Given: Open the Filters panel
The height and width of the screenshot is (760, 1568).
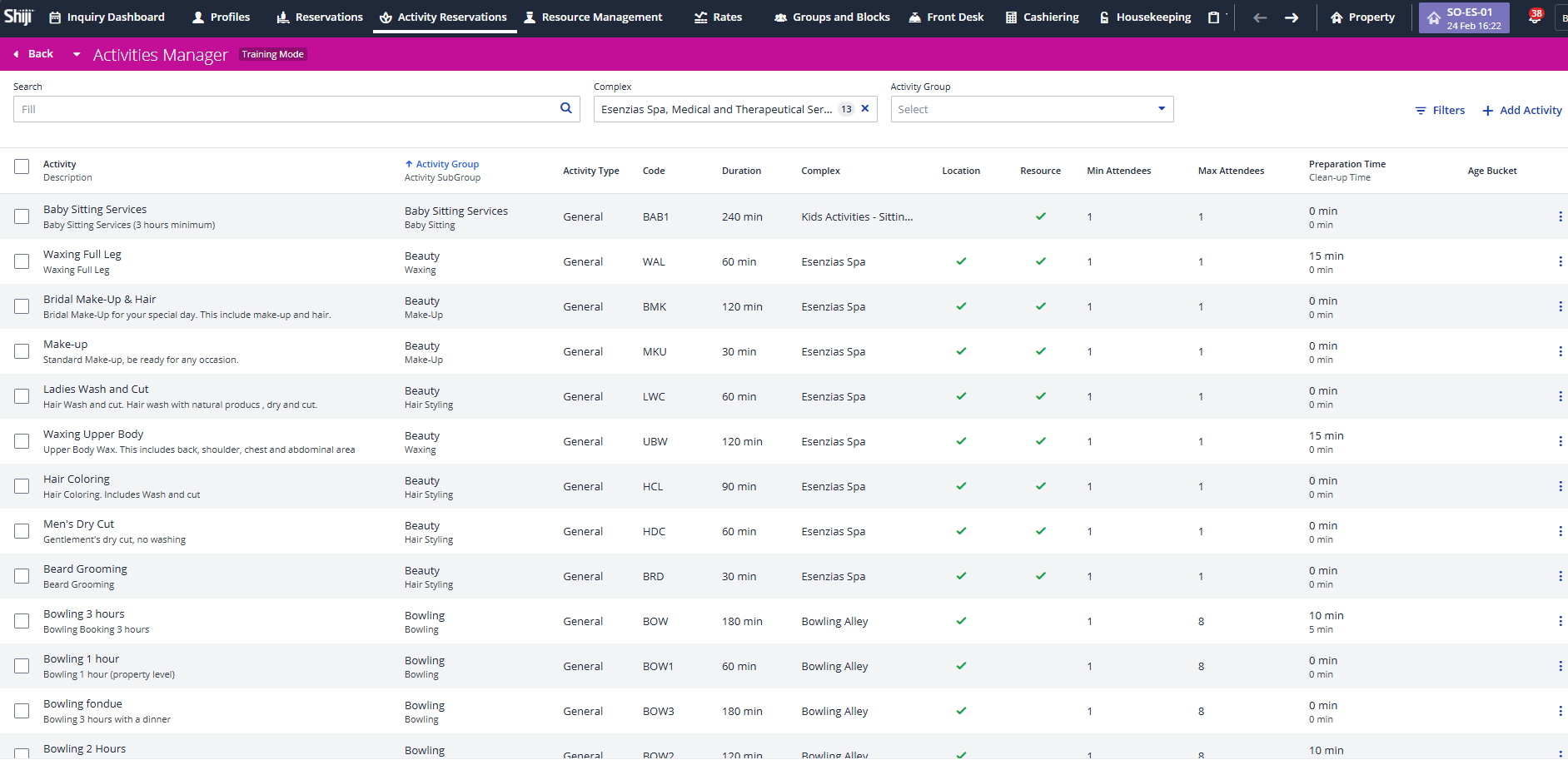Looking at the screenshot, I should [1440, 110].
